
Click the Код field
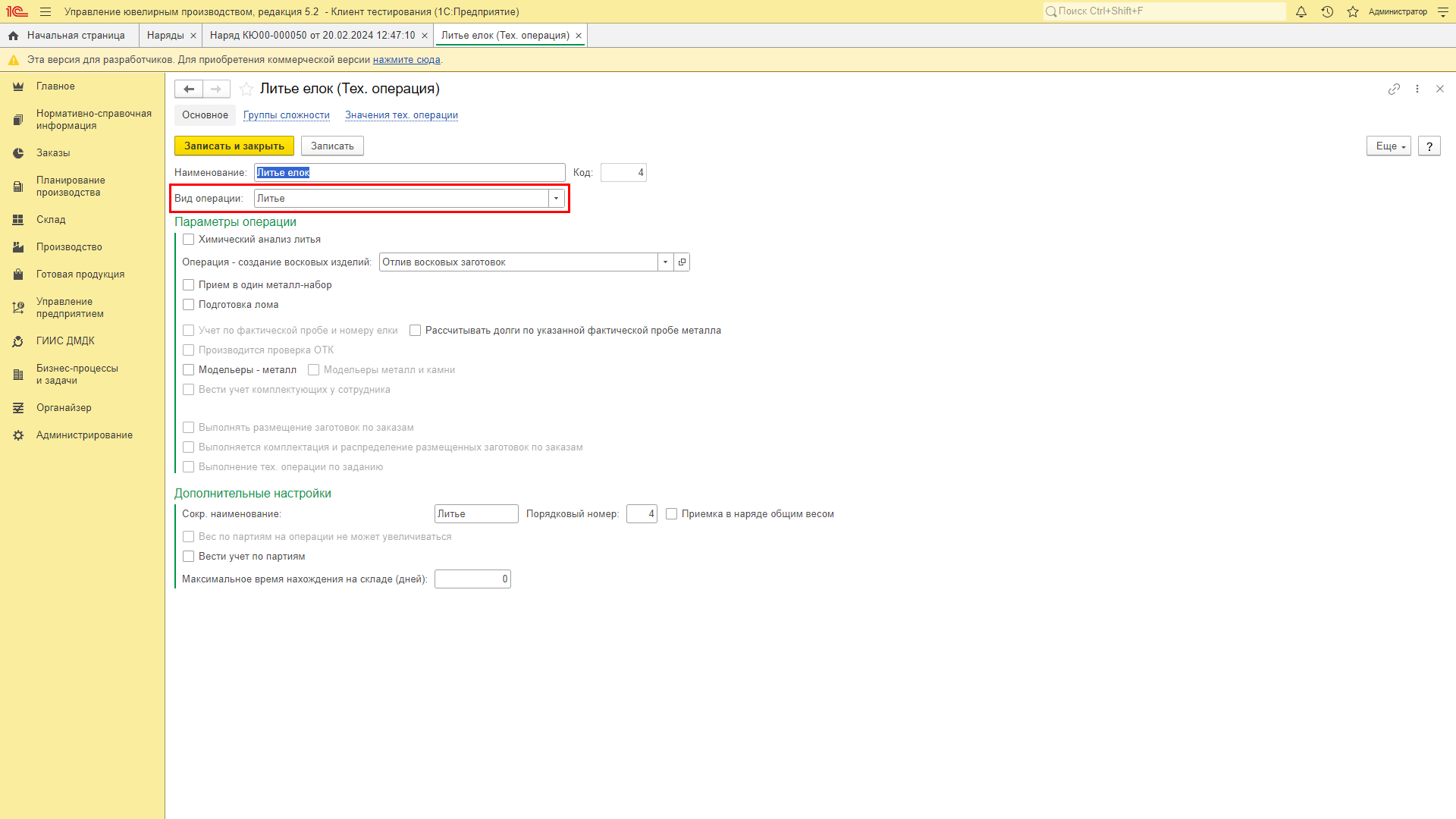click(623, 173)
